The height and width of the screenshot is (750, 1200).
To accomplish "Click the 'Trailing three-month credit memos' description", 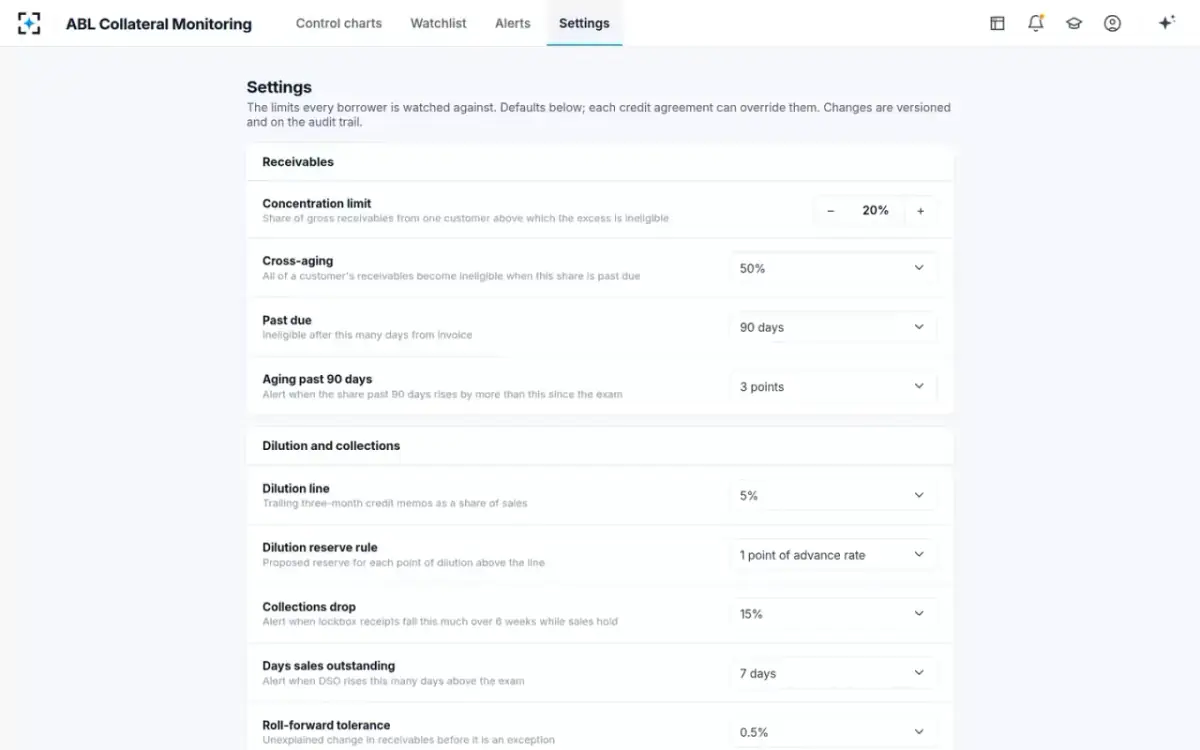I will click(395, 503).
